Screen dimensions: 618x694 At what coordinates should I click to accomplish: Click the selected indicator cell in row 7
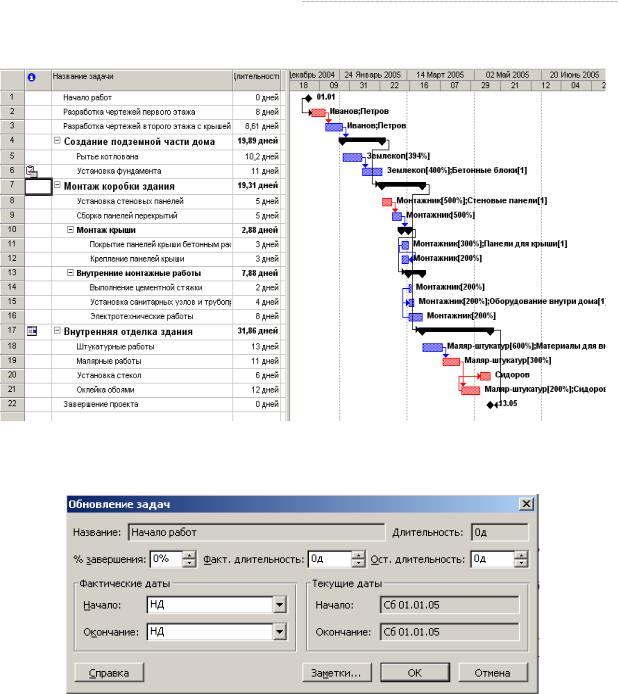coord(39,186)
